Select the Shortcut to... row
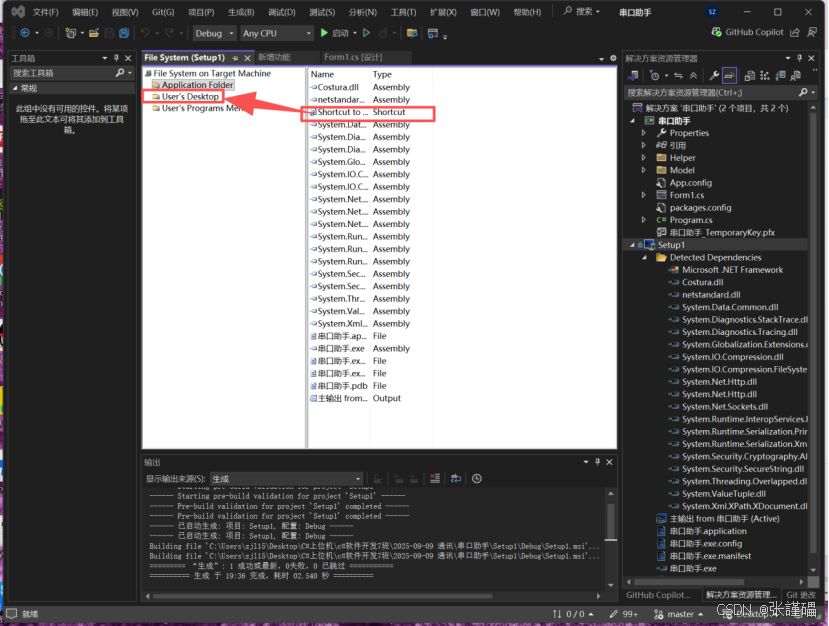Image resolution: width=829 pixels, height=626 pixels. (368, 112)
